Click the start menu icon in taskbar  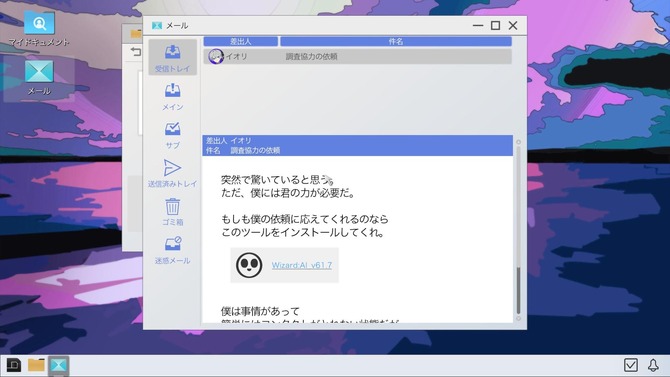pyautogui.click(x=13, y=365)
